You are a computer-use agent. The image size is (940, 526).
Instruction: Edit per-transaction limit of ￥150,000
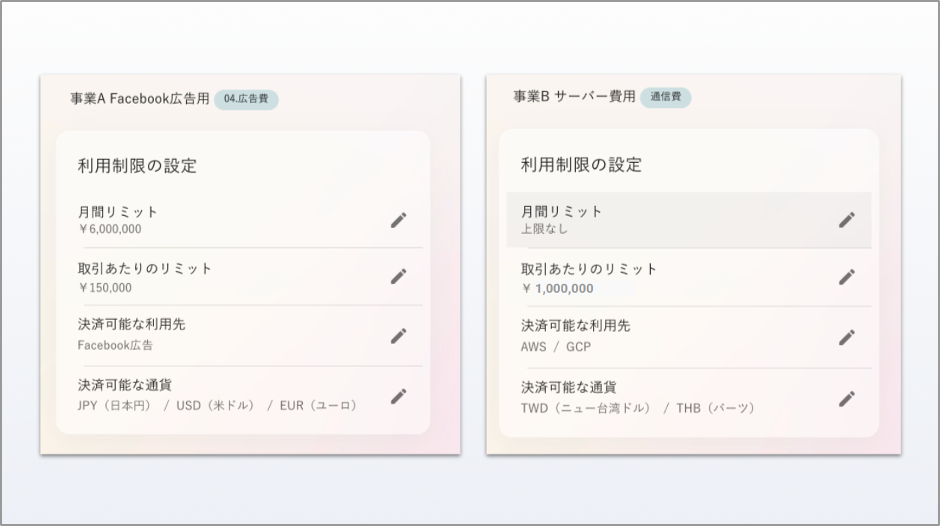point(399,276)
